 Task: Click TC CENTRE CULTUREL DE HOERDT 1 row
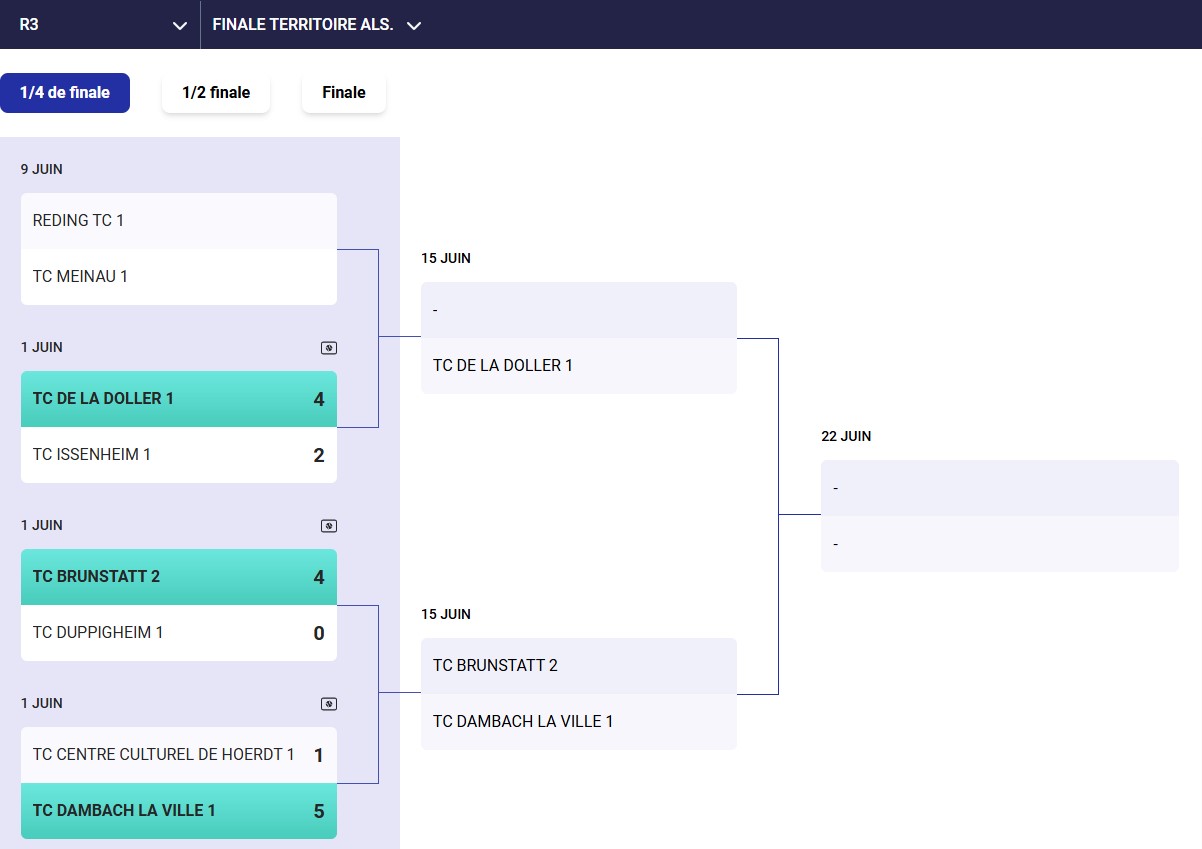[x=179, y=755]
